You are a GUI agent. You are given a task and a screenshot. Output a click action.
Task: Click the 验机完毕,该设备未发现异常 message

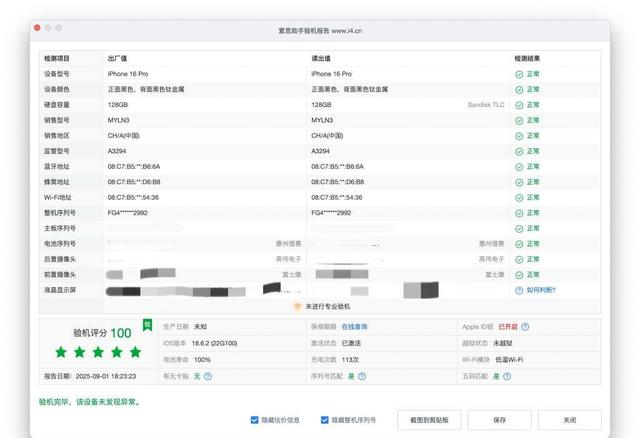(90, 402)
